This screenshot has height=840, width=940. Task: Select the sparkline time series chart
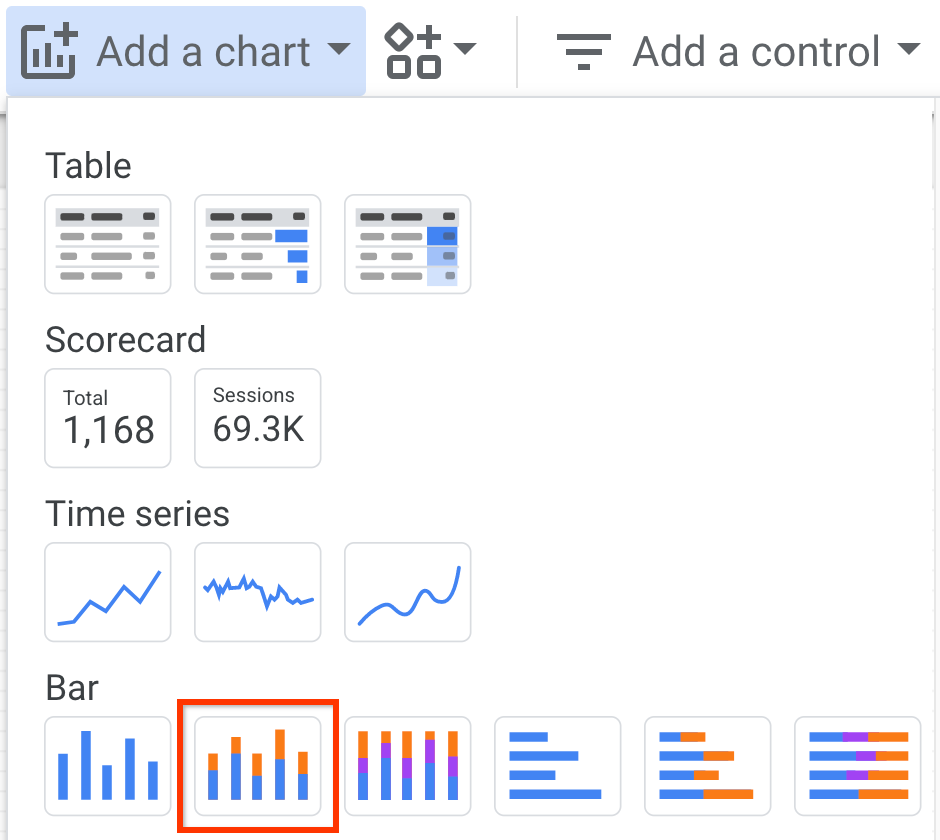(257, 592)
